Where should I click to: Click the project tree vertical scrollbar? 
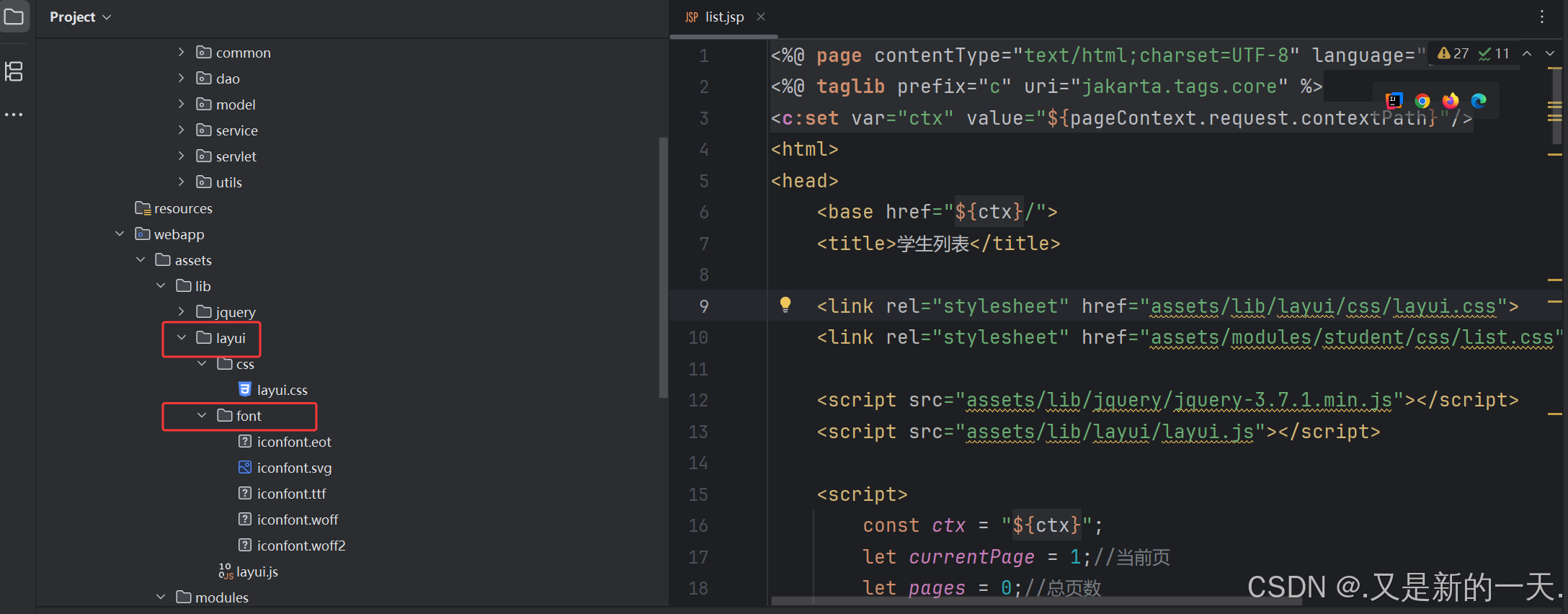point(663,267)
